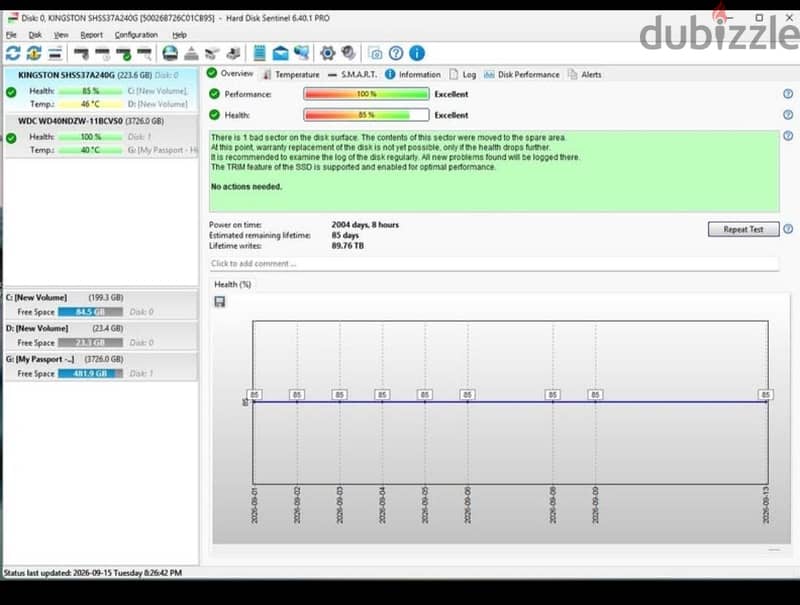
Task: Click the blue globe-shaped disk surface icon
Action: tap(170, 53)
